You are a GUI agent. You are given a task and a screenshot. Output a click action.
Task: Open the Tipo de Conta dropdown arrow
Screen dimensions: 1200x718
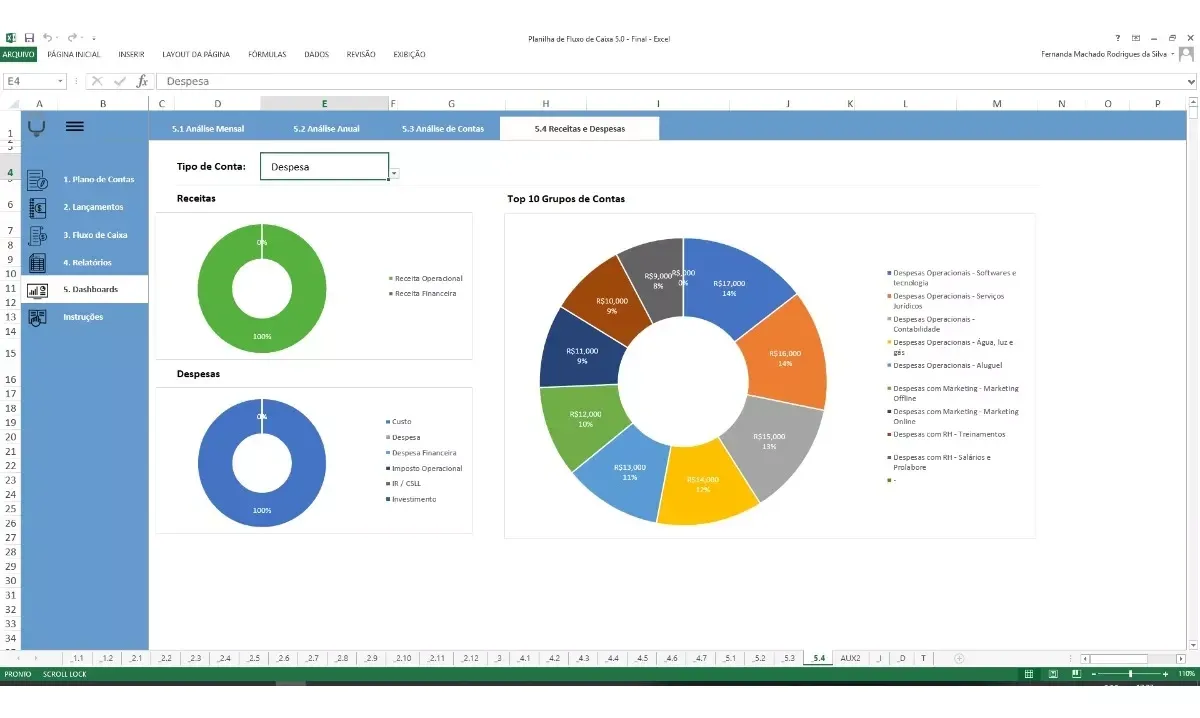click(394, 173)
